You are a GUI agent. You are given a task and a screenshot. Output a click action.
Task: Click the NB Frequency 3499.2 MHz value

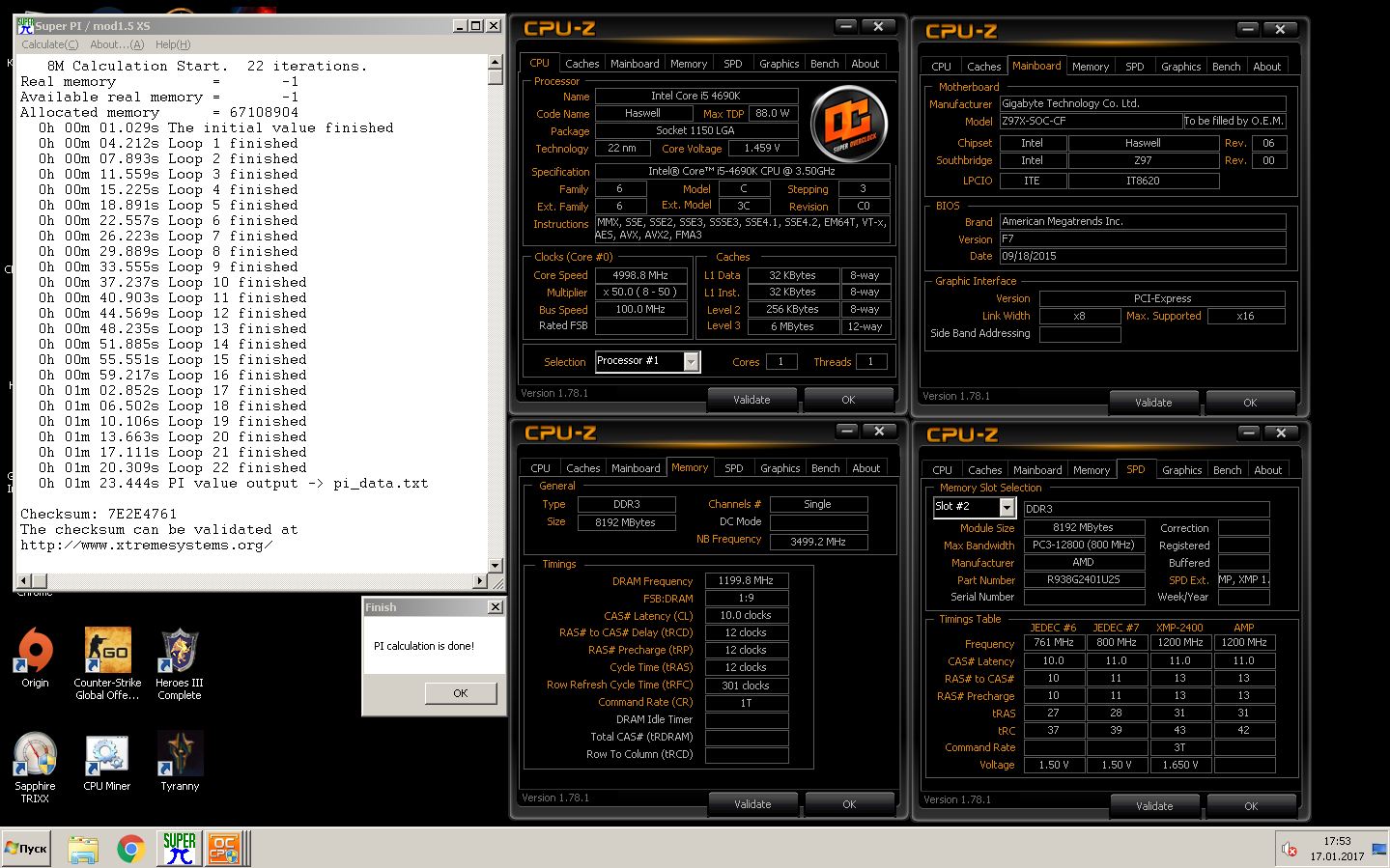click(x=818, y=541)
